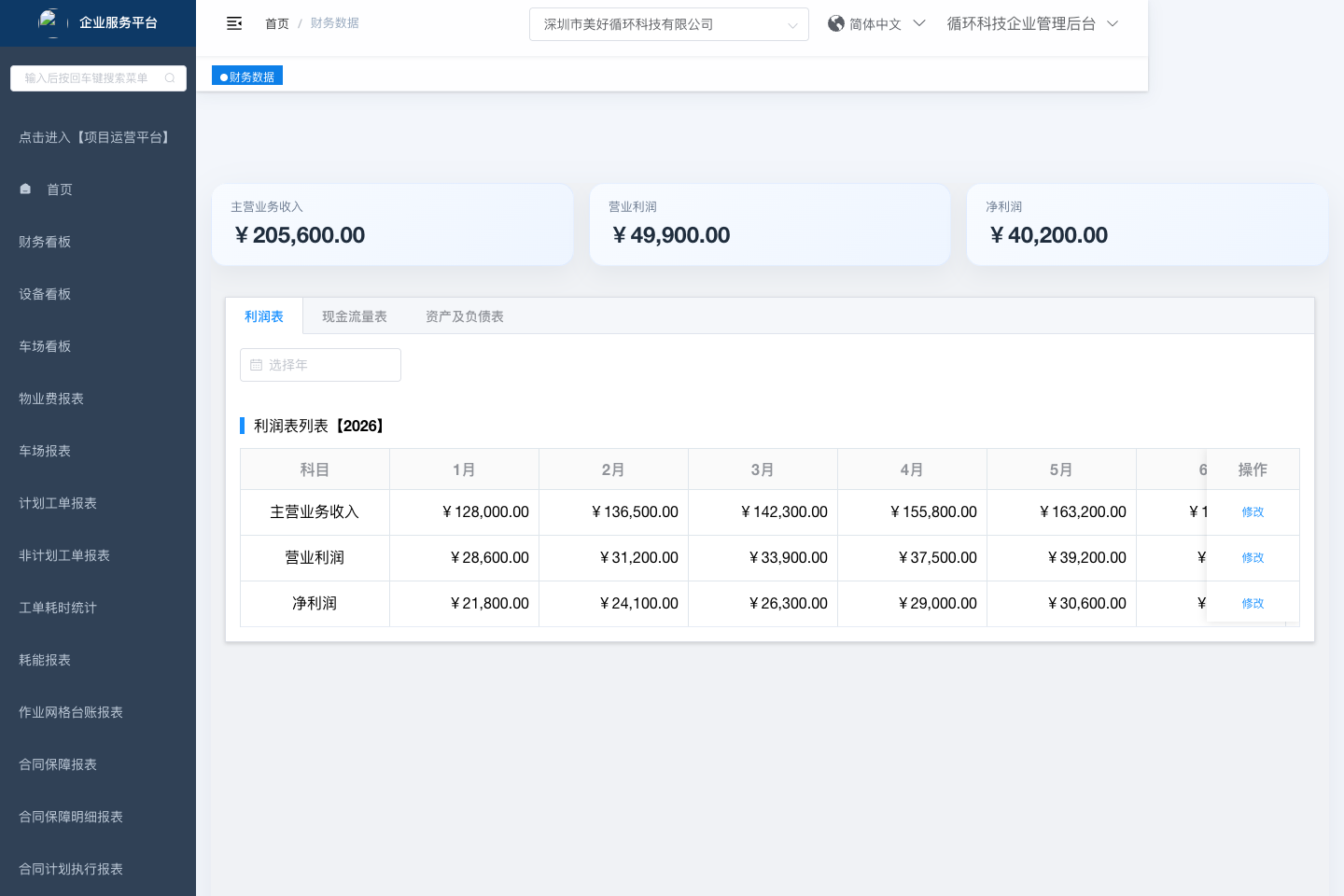
Task: Switch to the 现金流量表 tab
Action: 355,316
